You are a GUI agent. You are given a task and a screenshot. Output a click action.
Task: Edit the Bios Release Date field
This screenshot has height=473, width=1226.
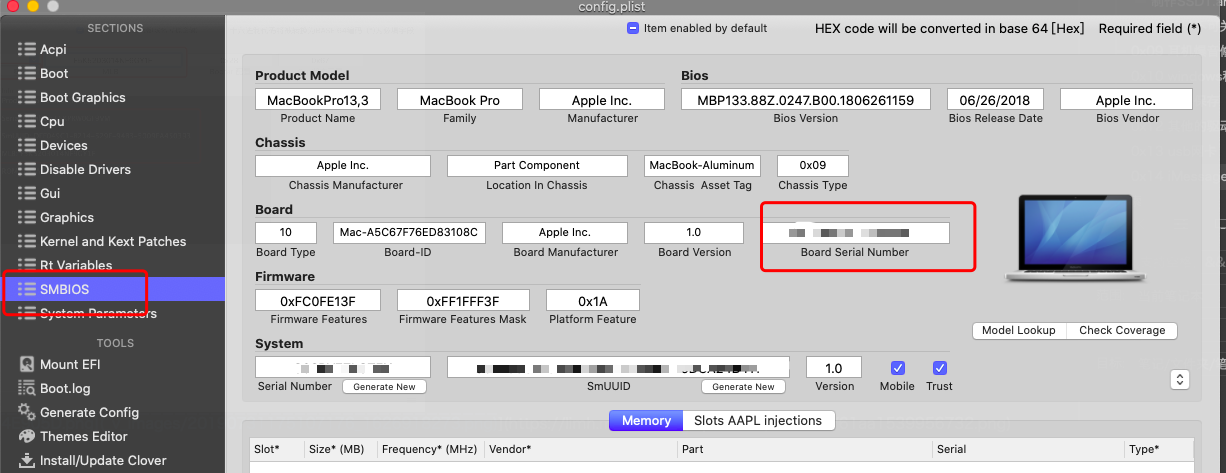(995, 100)
